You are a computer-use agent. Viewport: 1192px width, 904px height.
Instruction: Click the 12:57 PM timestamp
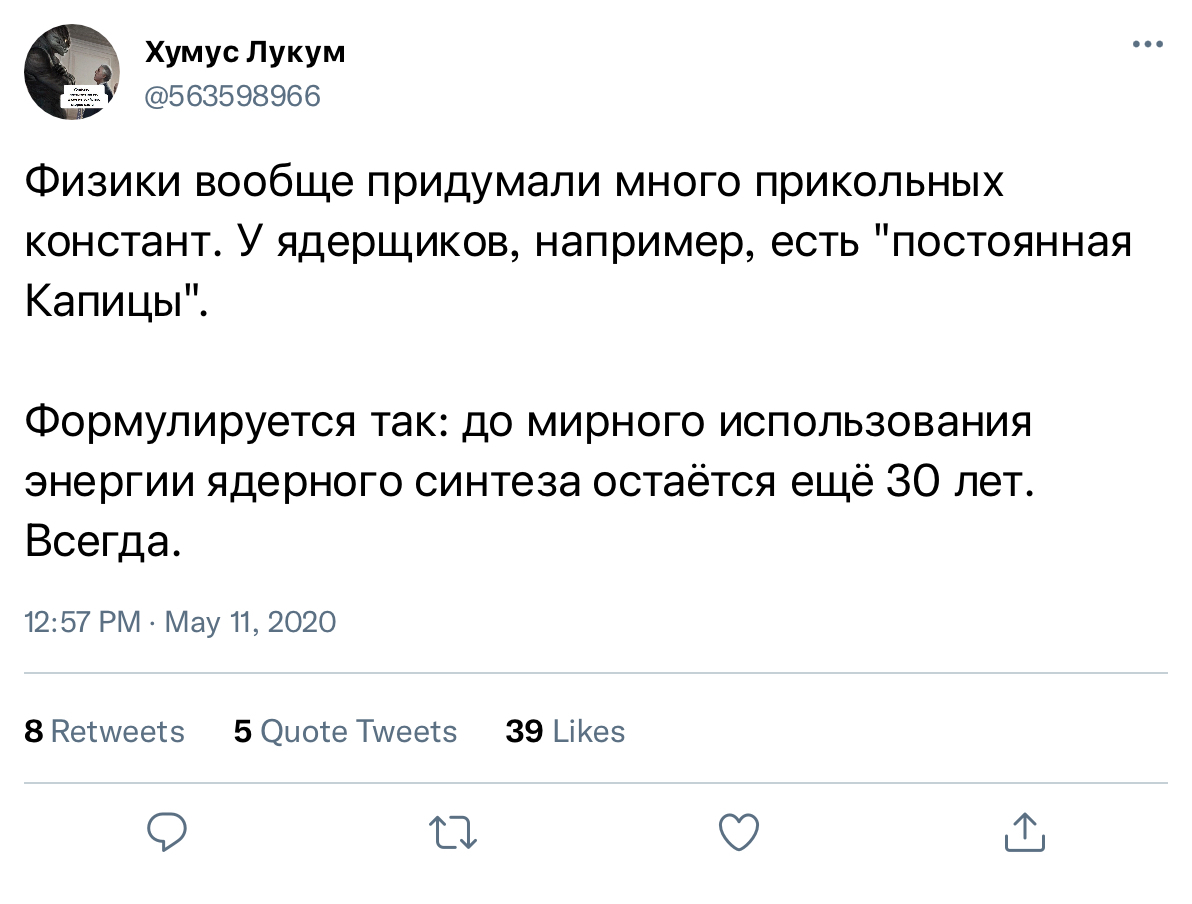[83, 624]
